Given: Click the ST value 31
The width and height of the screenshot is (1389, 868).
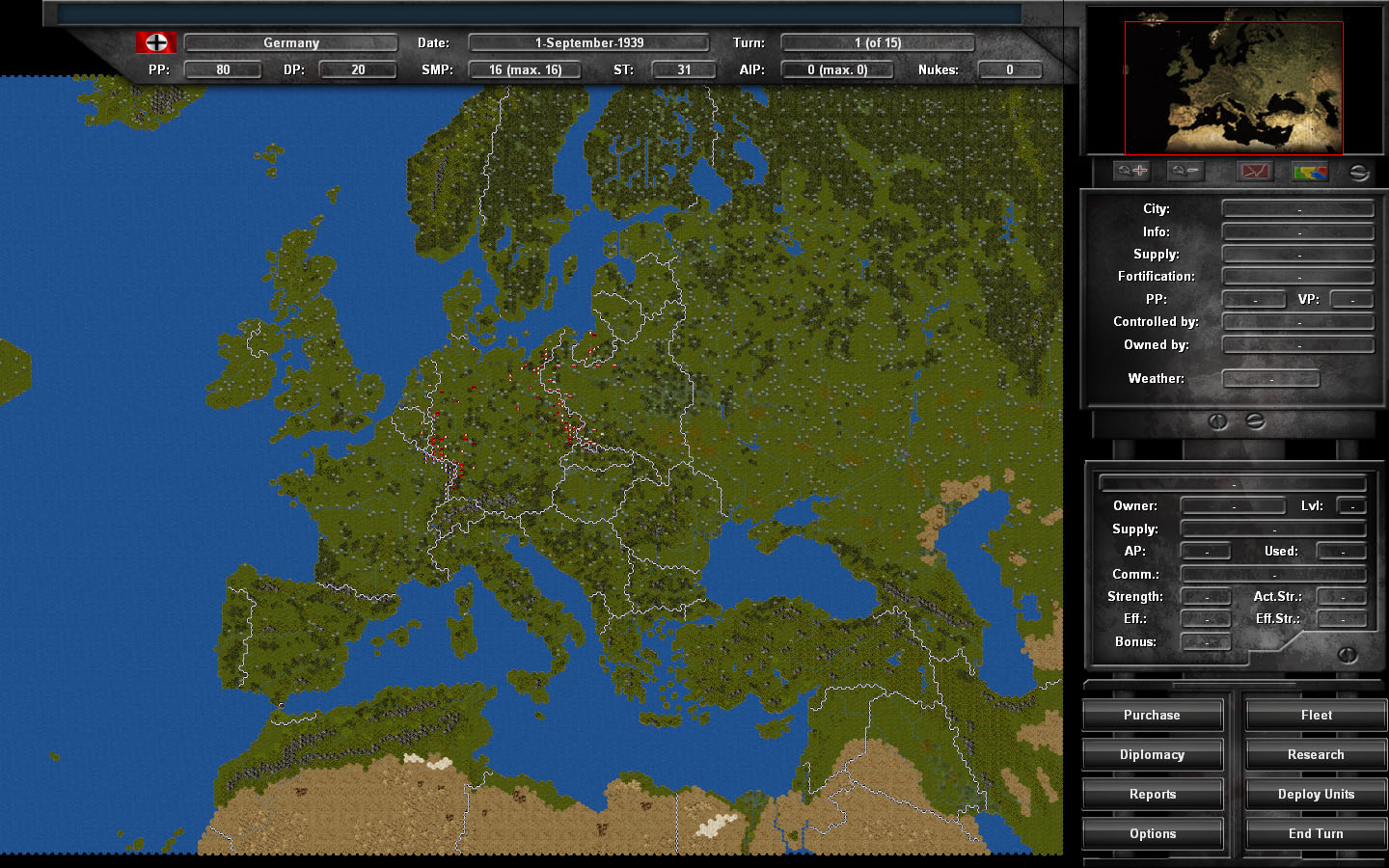Looking at the screenshot, I should [684, 69].
